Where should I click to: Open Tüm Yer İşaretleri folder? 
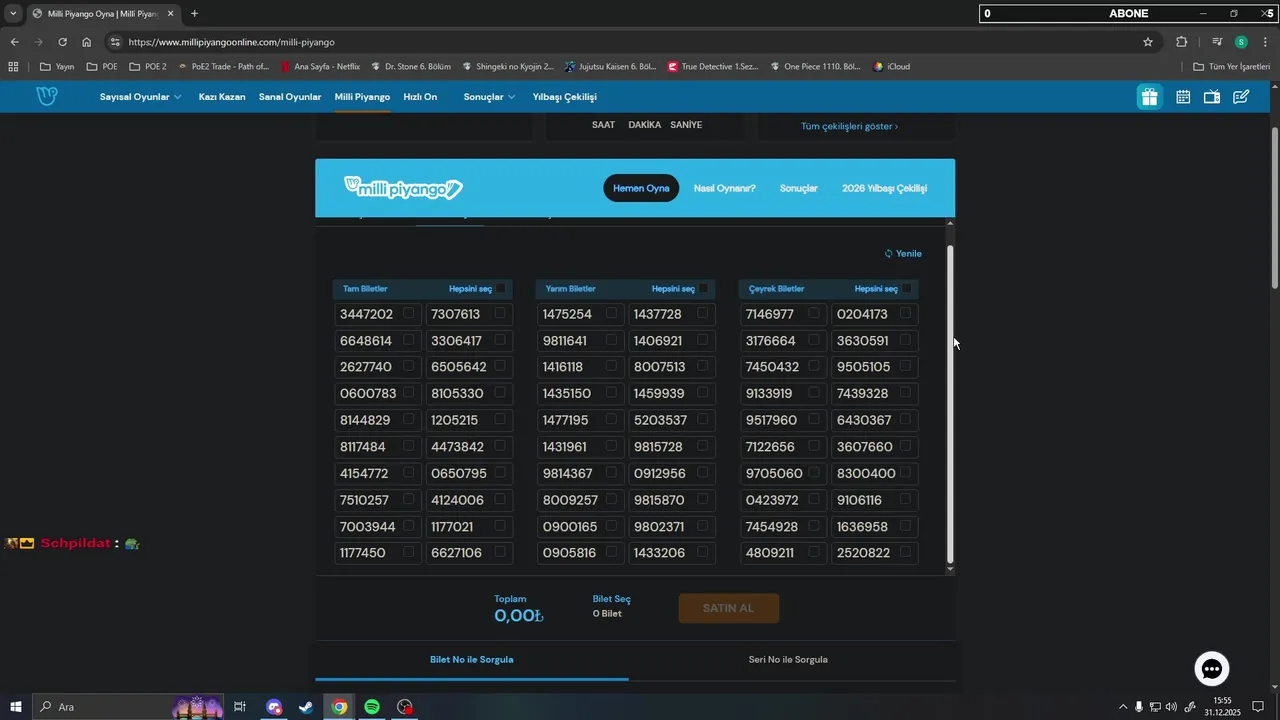pos(1232,67)
